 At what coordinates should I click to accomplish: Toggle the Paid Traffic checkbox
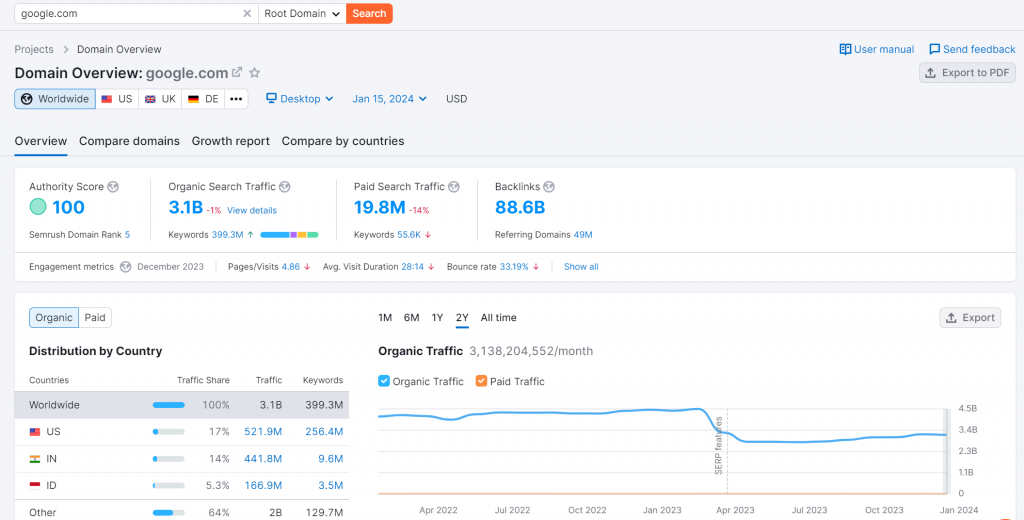481,381
